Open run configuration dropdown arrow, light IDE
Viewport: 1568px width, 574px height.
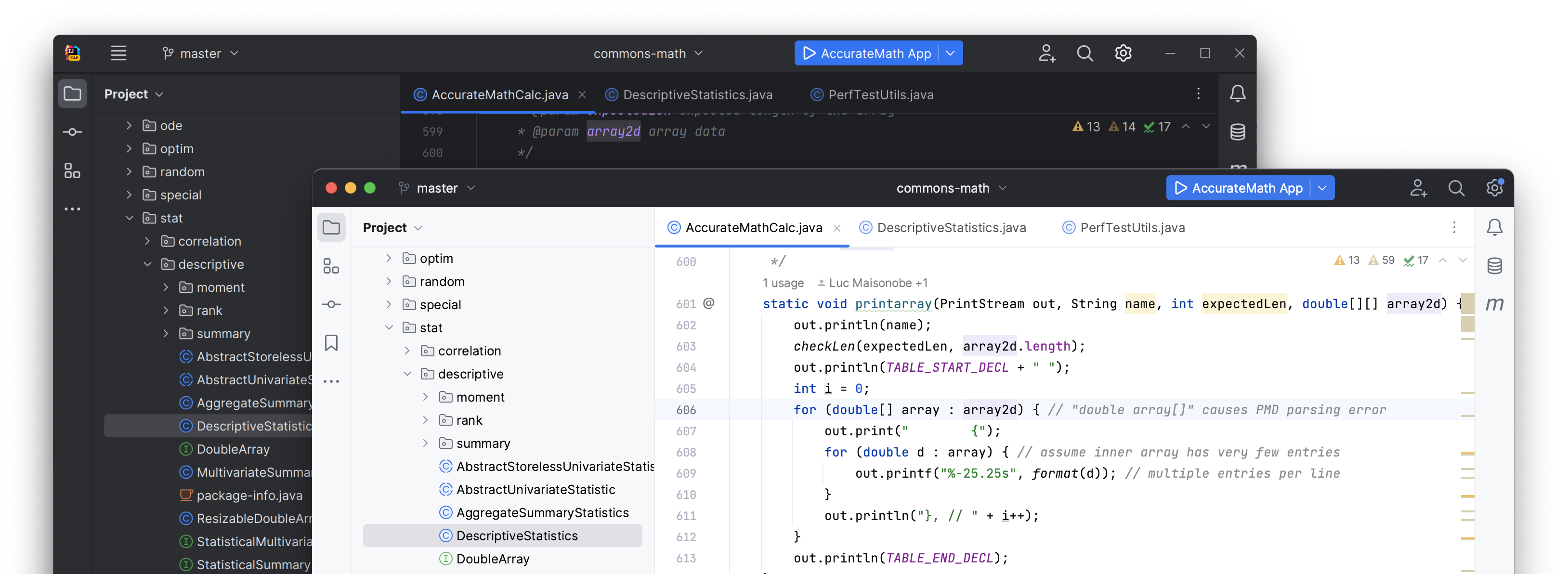(1322, 188)
